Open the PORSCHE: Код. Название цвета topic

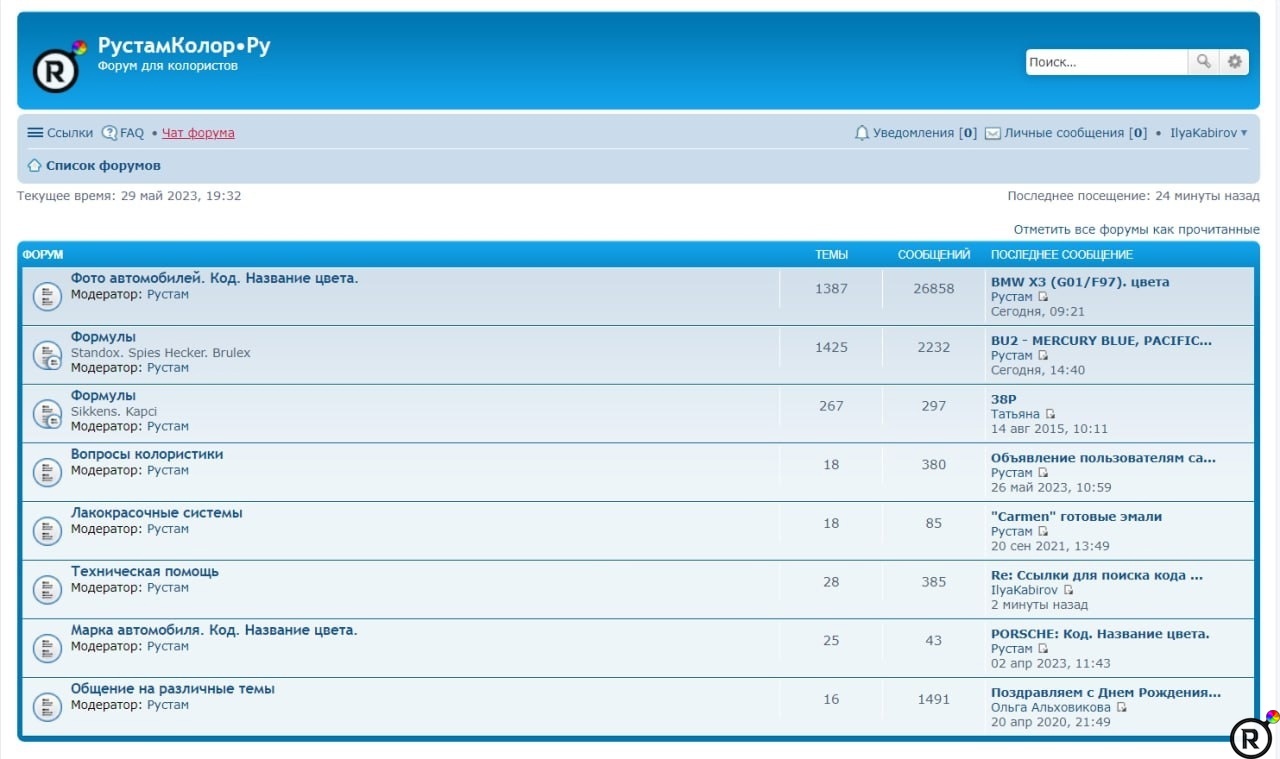pyautogui.click(x=1100, y=634)
